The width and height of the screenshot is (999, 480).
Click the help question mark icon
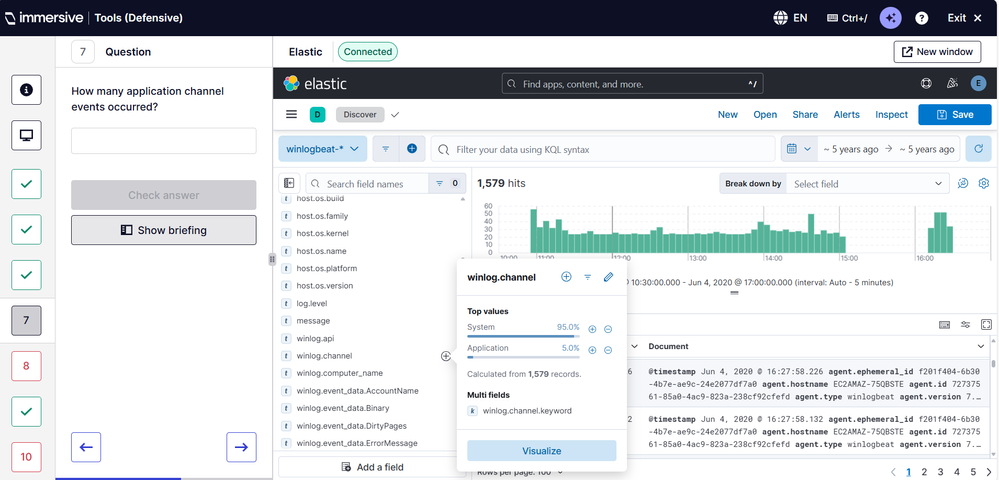[x=921, y=18]
